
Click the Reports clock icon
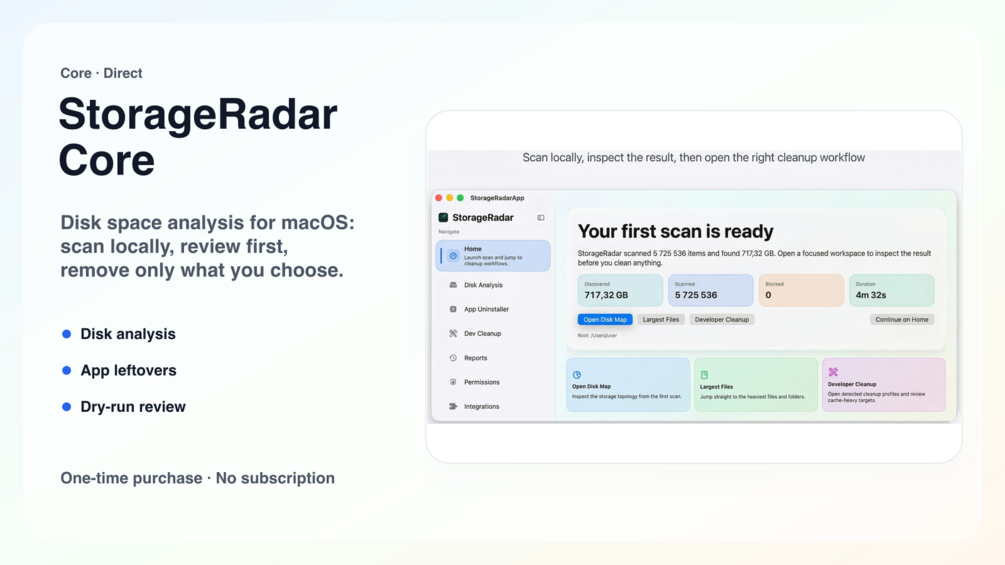click(x=453, y=358)
